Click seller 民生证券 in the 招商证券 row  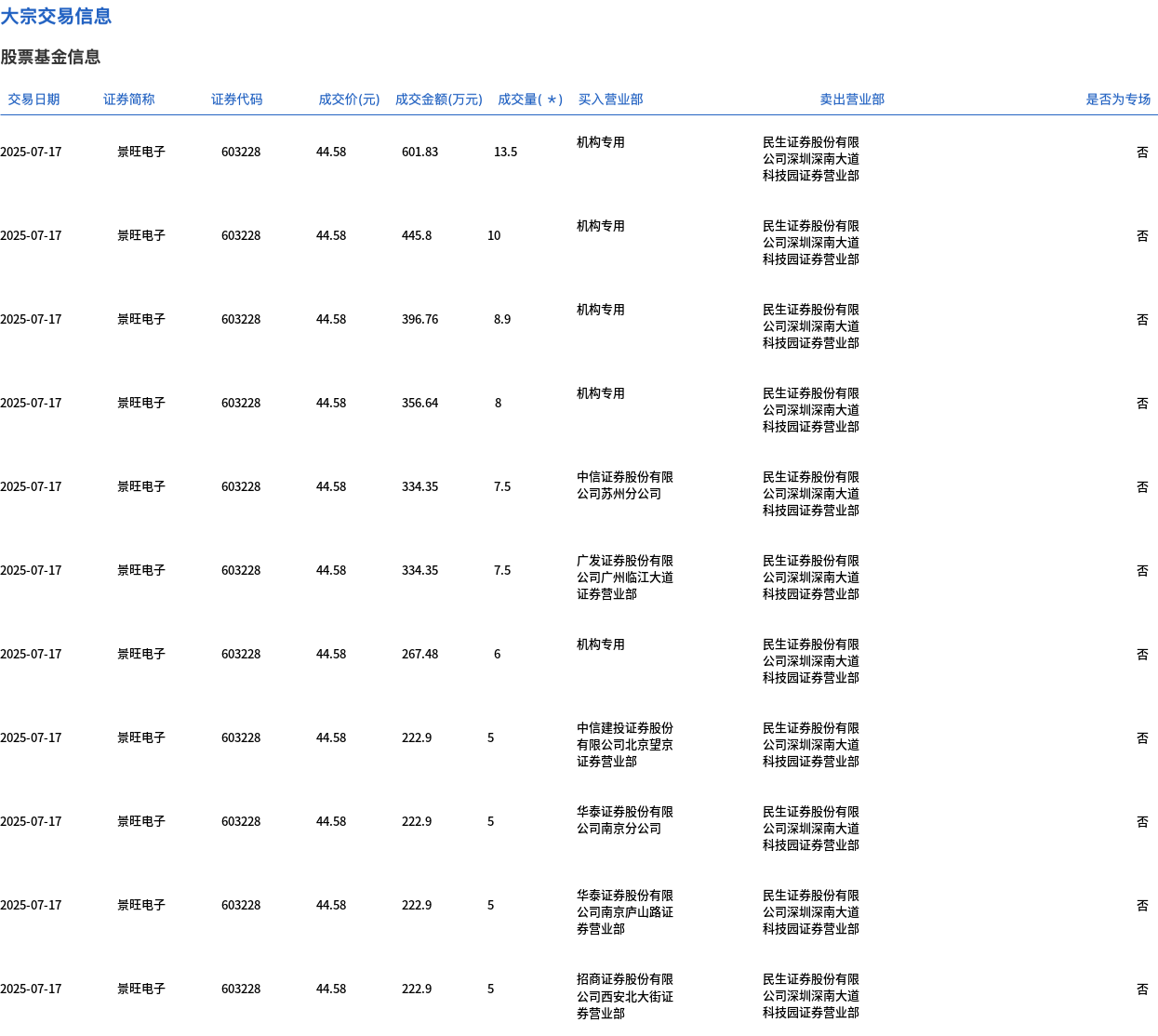pyautogui.click(x=811, y=996)
